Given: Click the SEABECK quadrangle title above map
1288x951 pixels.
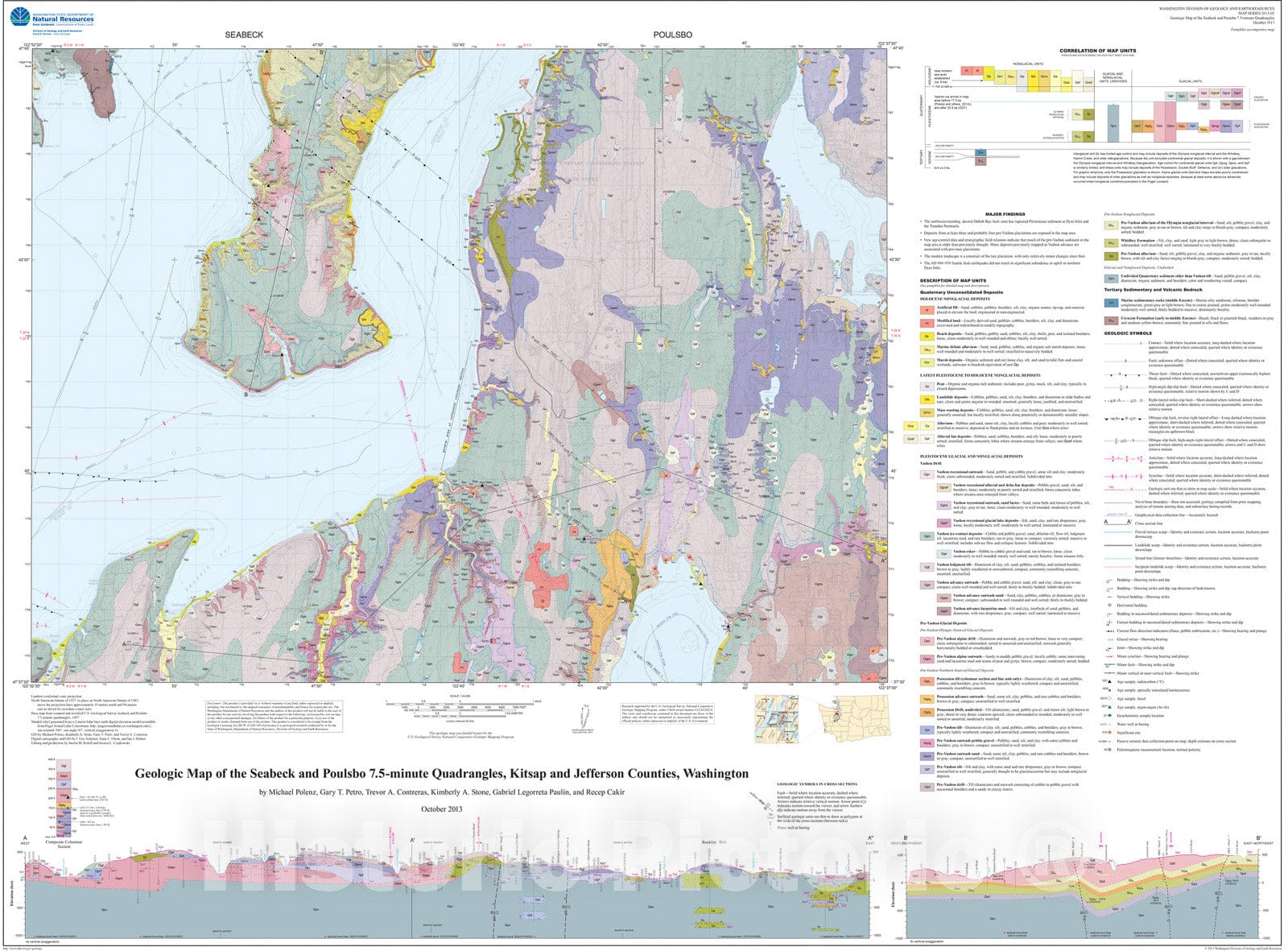Looking at the screenshot, I should (x=243, y=35).
